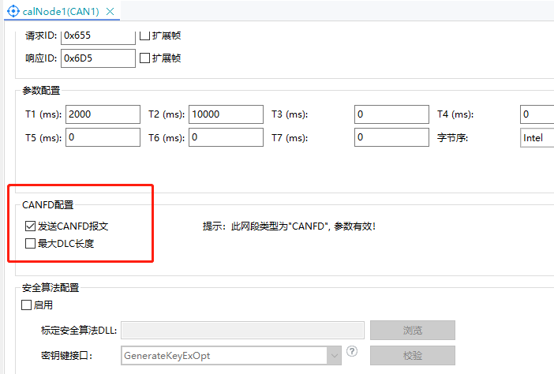The image size is (554, 374).
Task: Open the byte order dropdown showing Intel
Action: 537,138
